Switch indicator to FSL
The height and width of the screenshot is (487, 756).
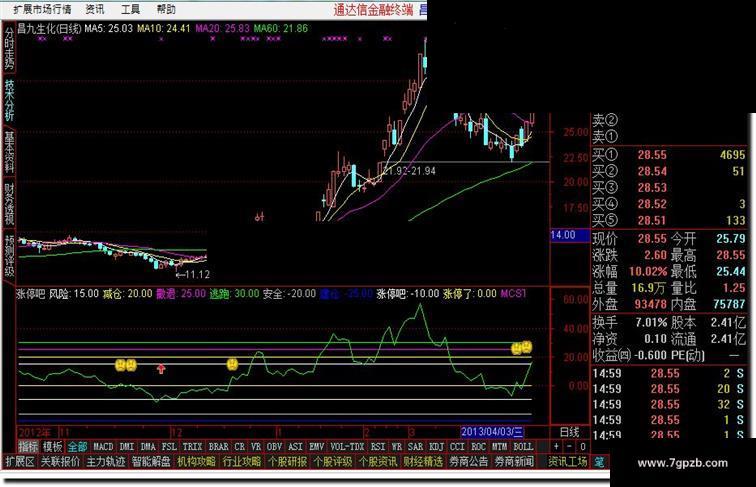click(x=169, y=446)
